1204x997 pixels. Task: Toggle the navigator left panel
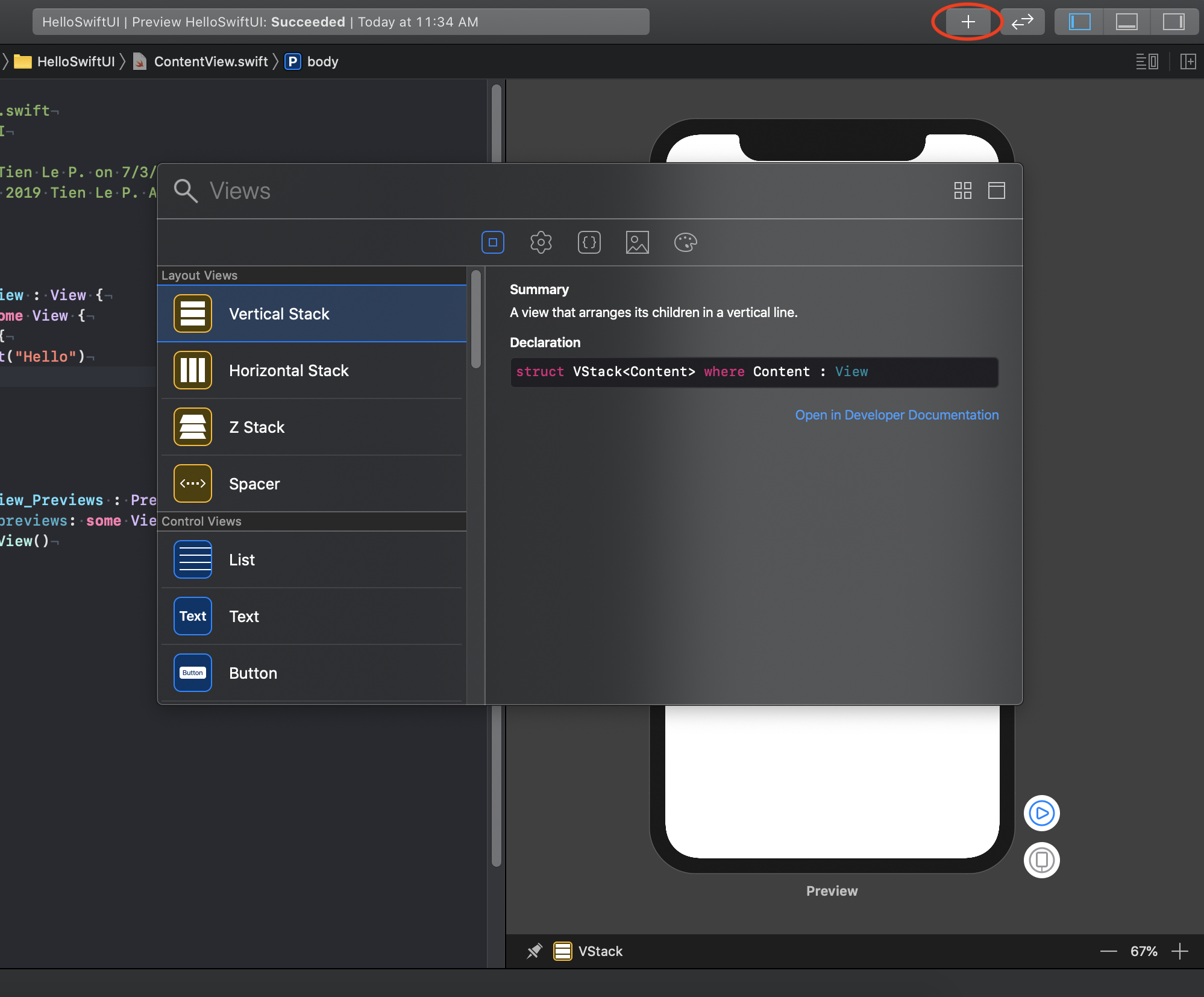(x=1079, y=22)
